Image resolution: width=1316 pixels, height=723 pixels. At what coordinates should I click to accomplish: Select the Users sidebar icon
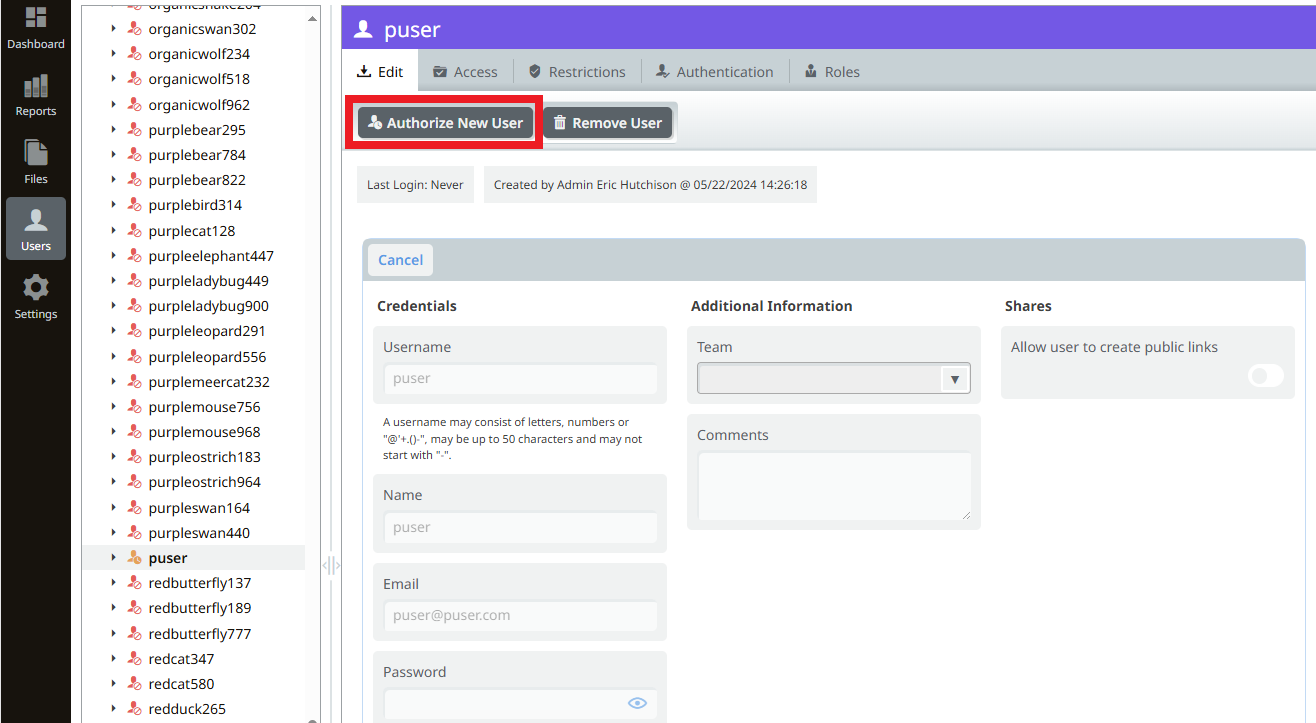tap(36, 228)
